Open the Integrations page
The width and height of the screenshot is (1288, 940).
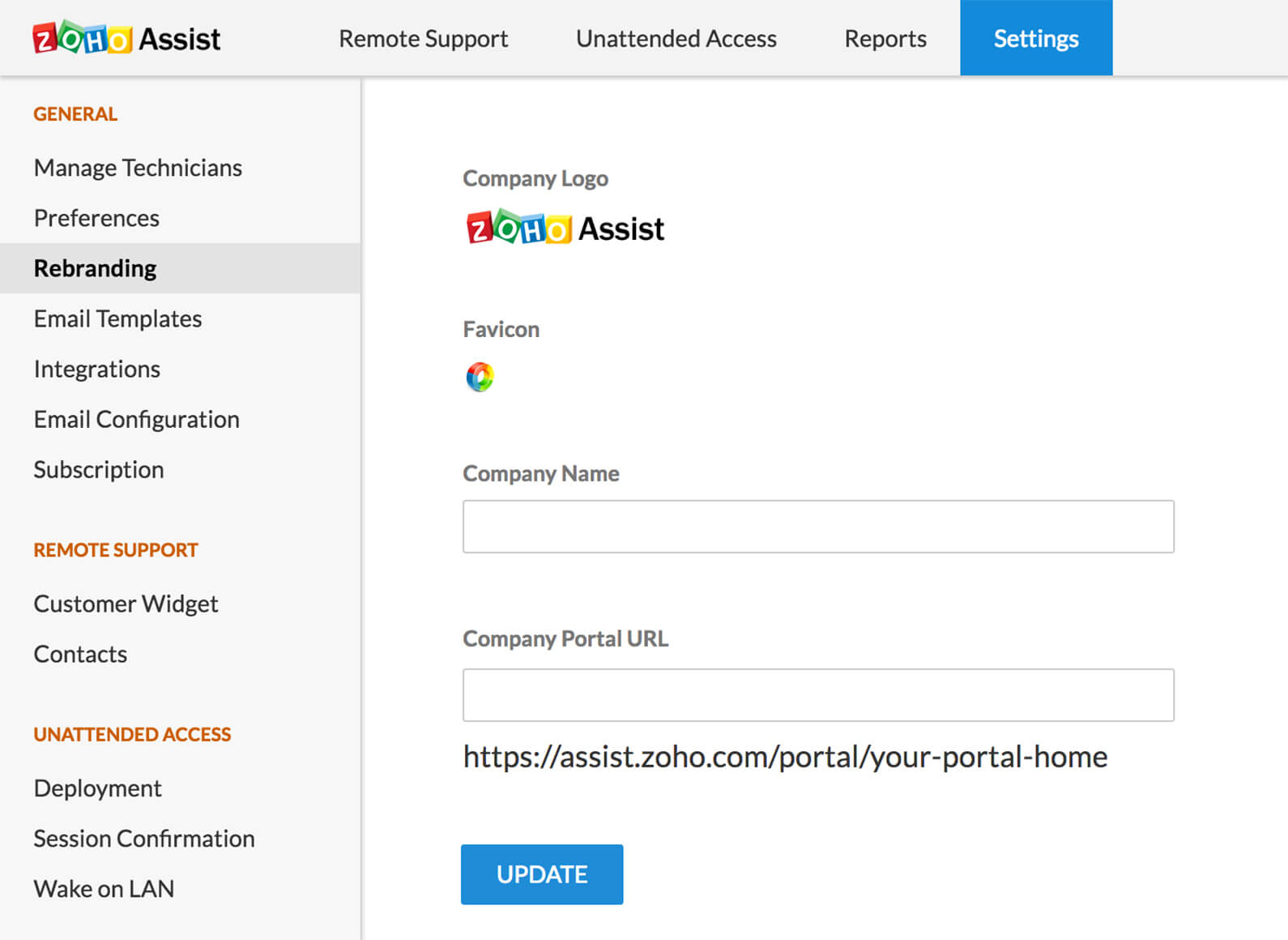click(96, 369)
